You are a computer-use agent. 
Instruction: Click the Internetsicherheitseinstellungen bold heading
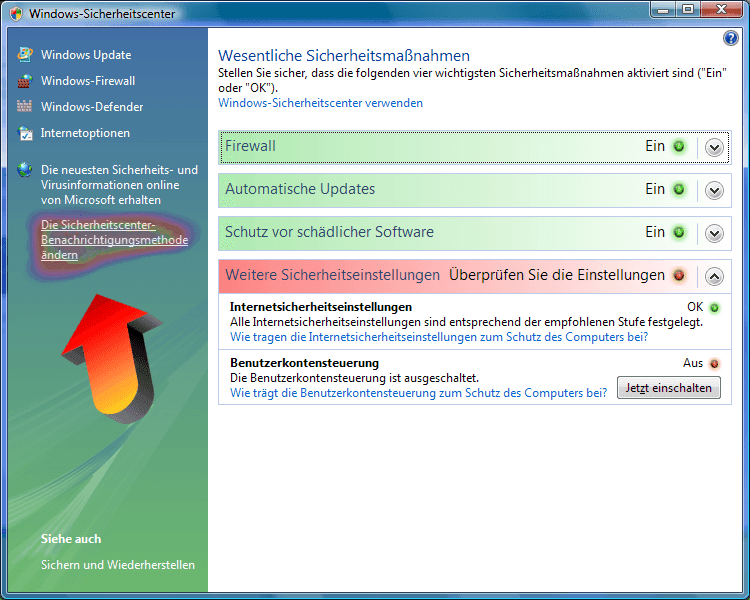tap(321, 307)
